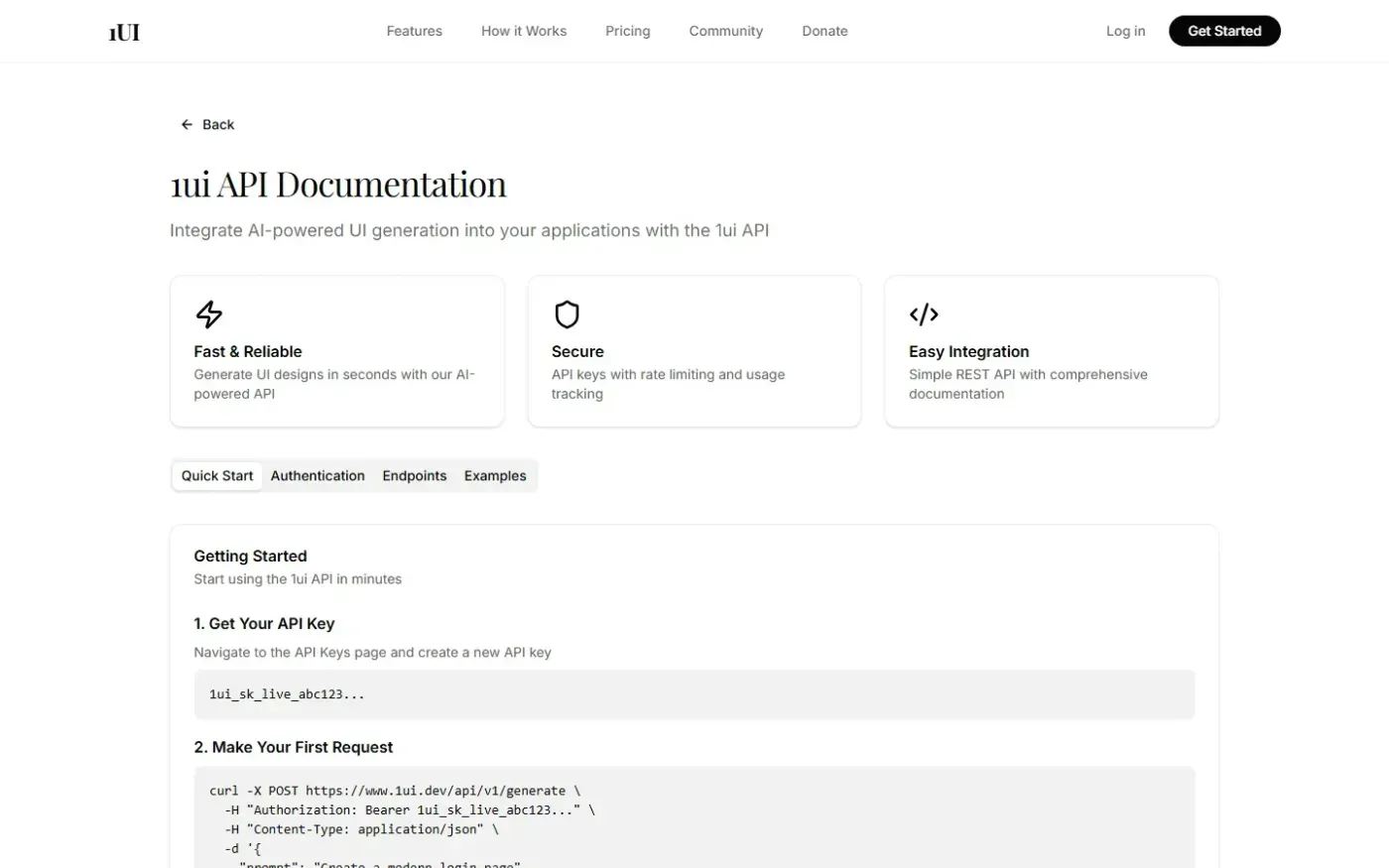1389x868 pixels.
Task: Click the back arrow icon
Action: 187,124
